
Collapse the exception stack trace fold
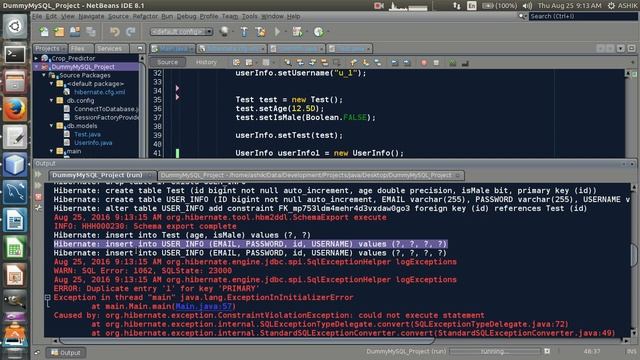coord(47,298)
